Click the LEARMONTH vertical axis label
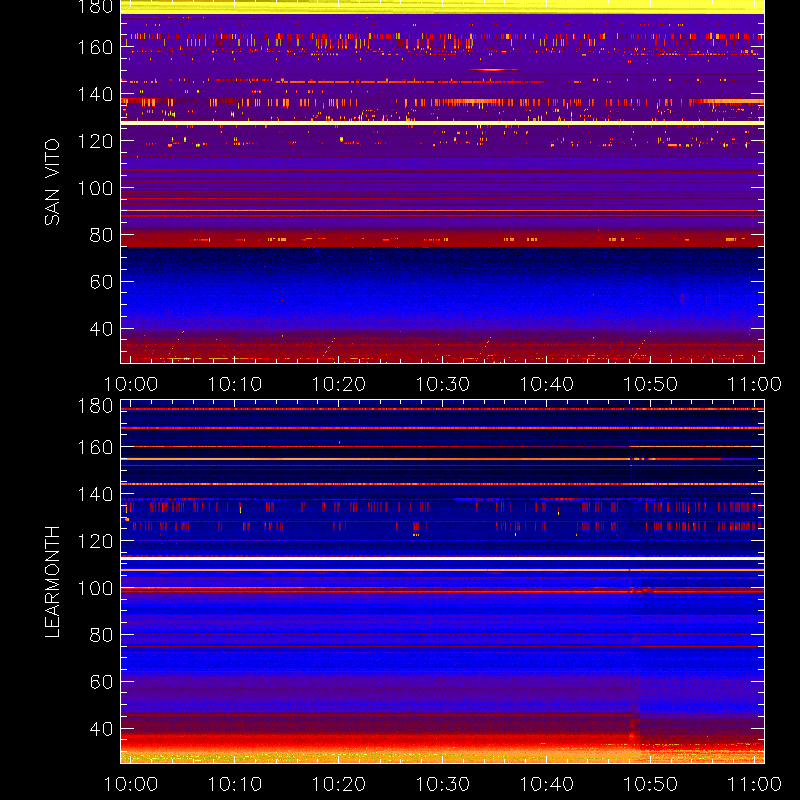Image resolution: width=800 pixels, height=800 pixels. pos(52,582)
